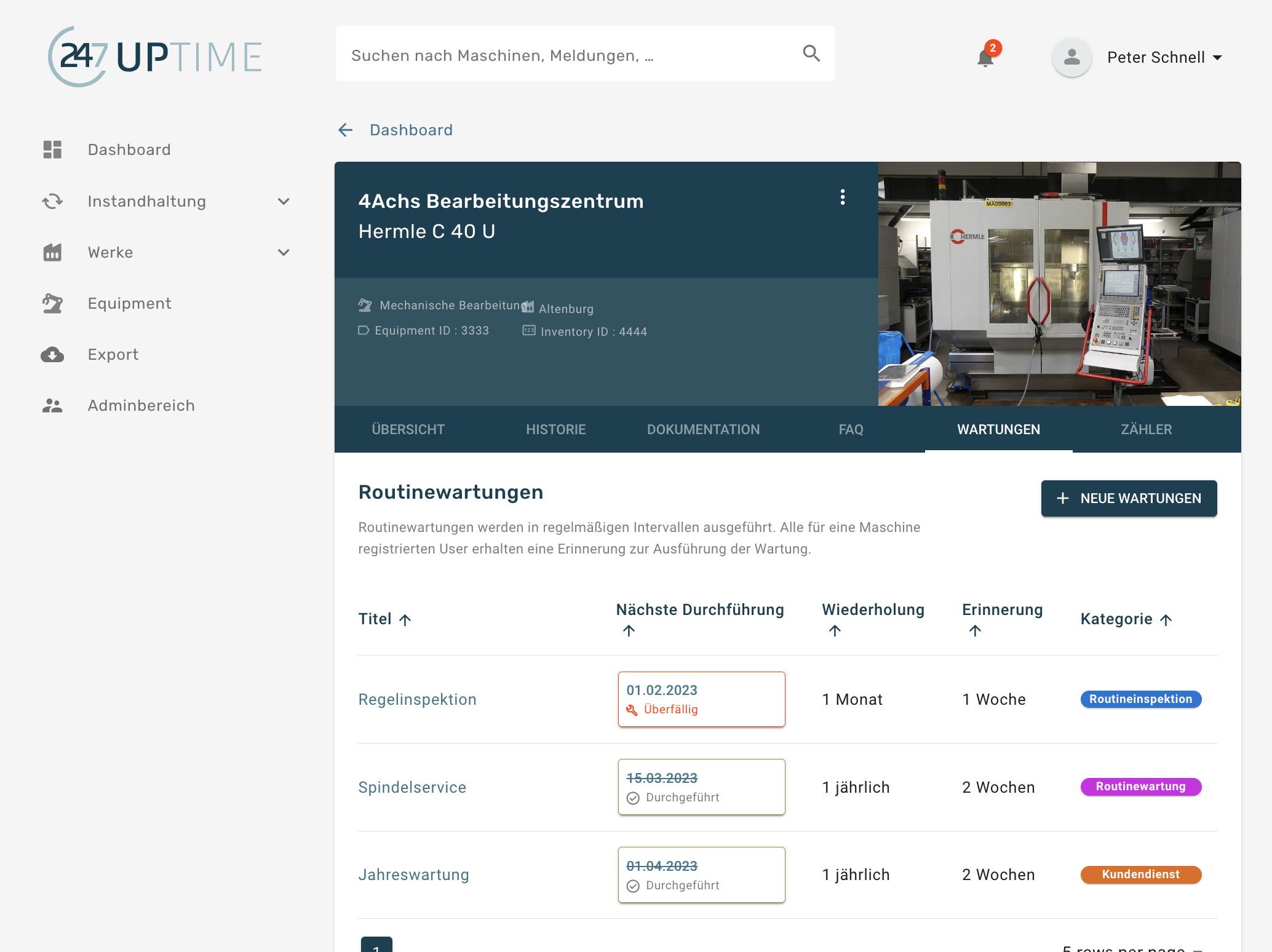Select the Adminbereich users icon
This screenshot has height=952, width=1272.
pyautogui.click(x=53, y=405)
